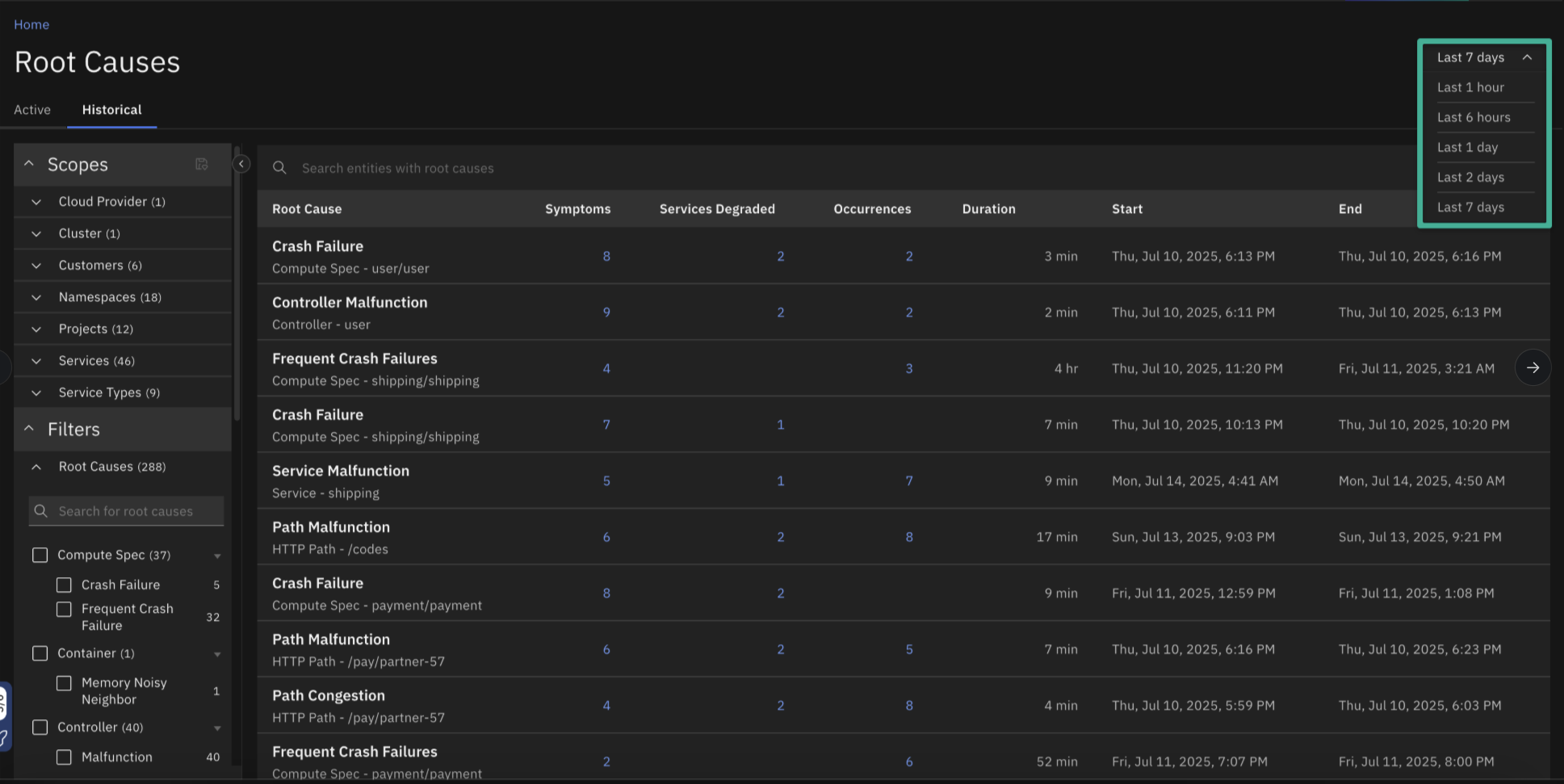Collapse the side panel with the chevron button
The image size is (1564, 784).
coord(241,164)
